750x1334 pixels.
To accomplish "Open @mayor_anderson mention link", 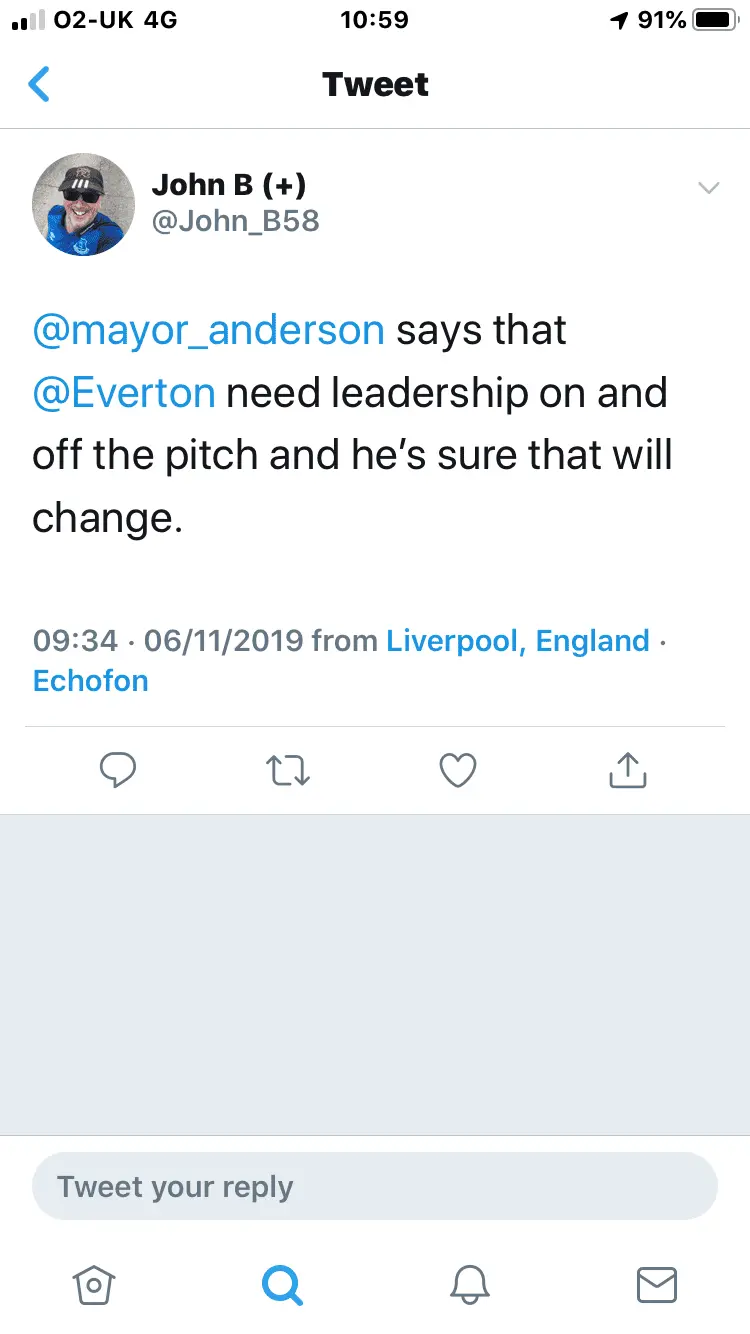I will pos(208,330).
